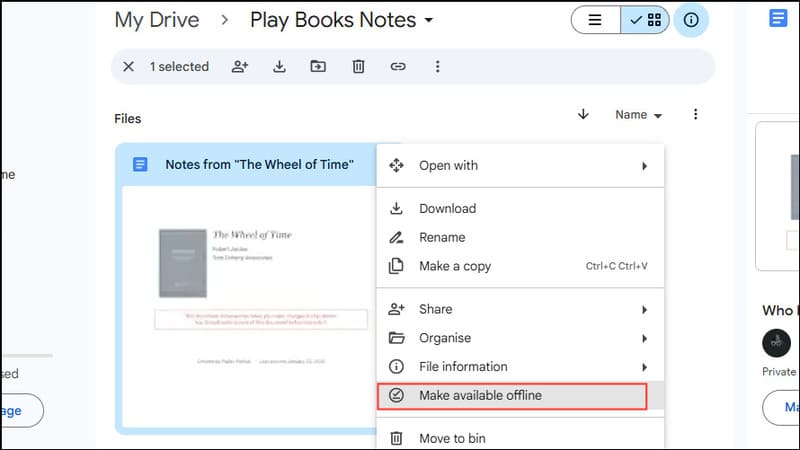This screenshot has width=800, height=450.
Task: Toggle the view details info button
Action: (x=691, y=20)
